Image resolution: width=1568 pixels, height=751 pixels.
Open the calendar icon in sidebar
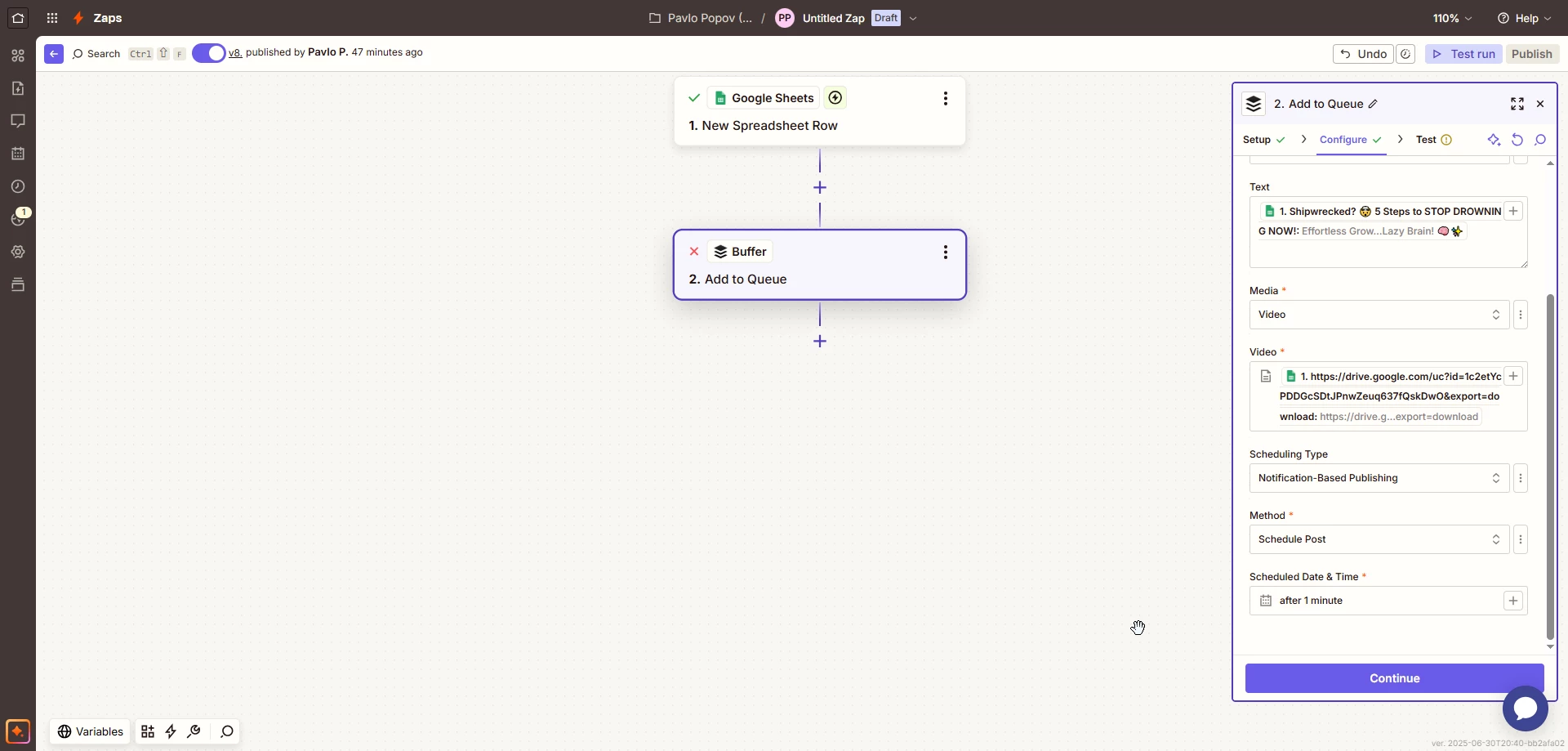pos(18,154)
